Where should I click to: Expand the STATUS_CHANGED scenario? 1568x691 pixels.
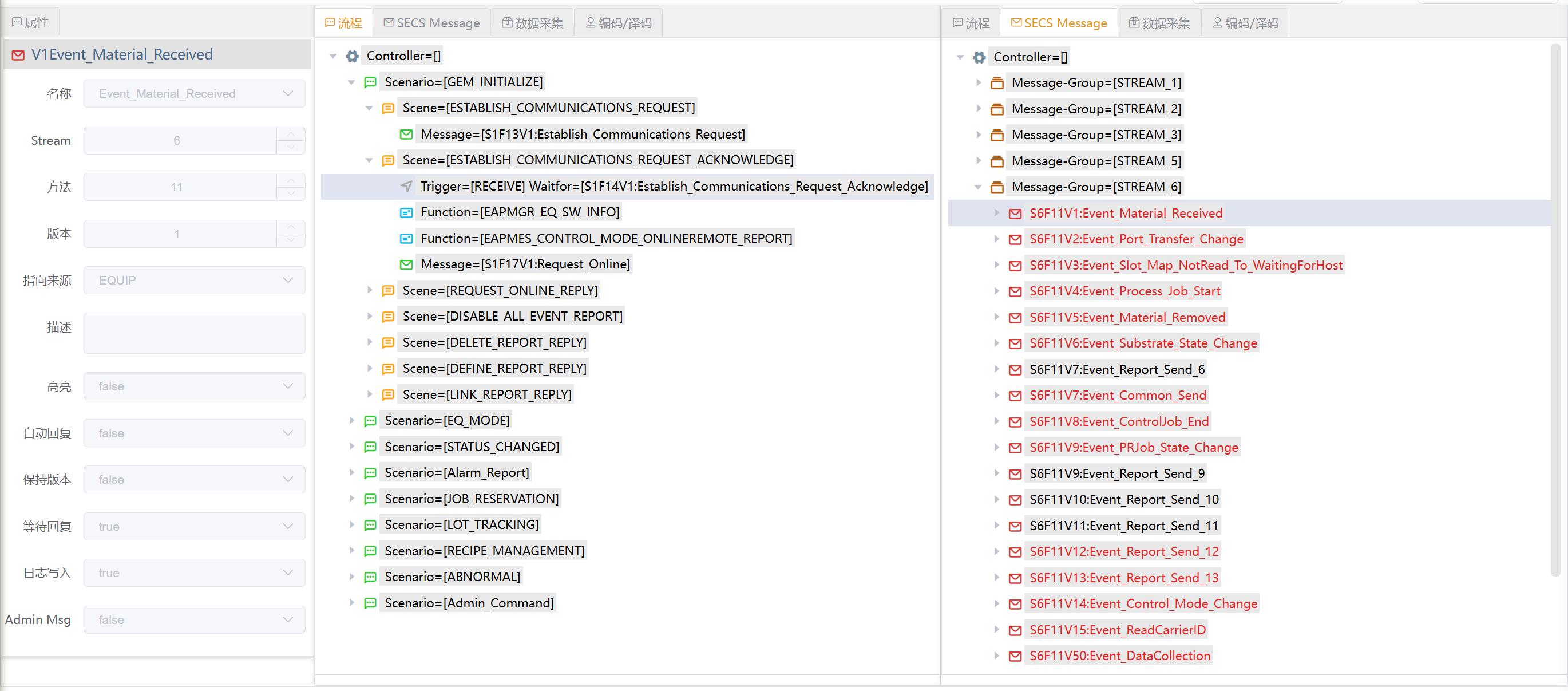[351, 447]
